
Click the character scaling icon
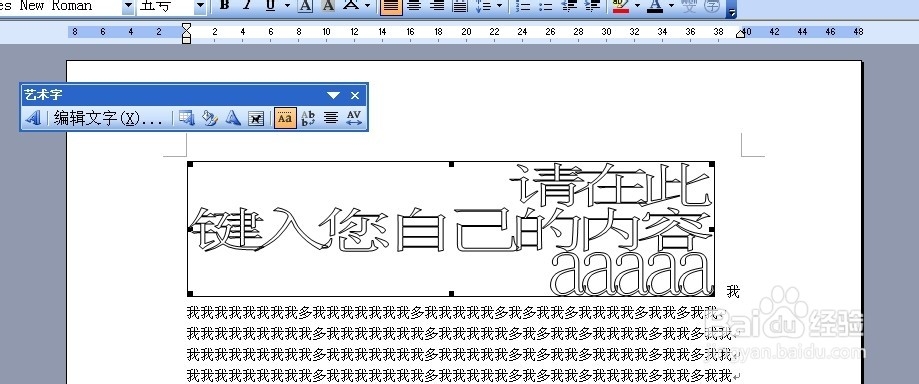tap(351, 6)
